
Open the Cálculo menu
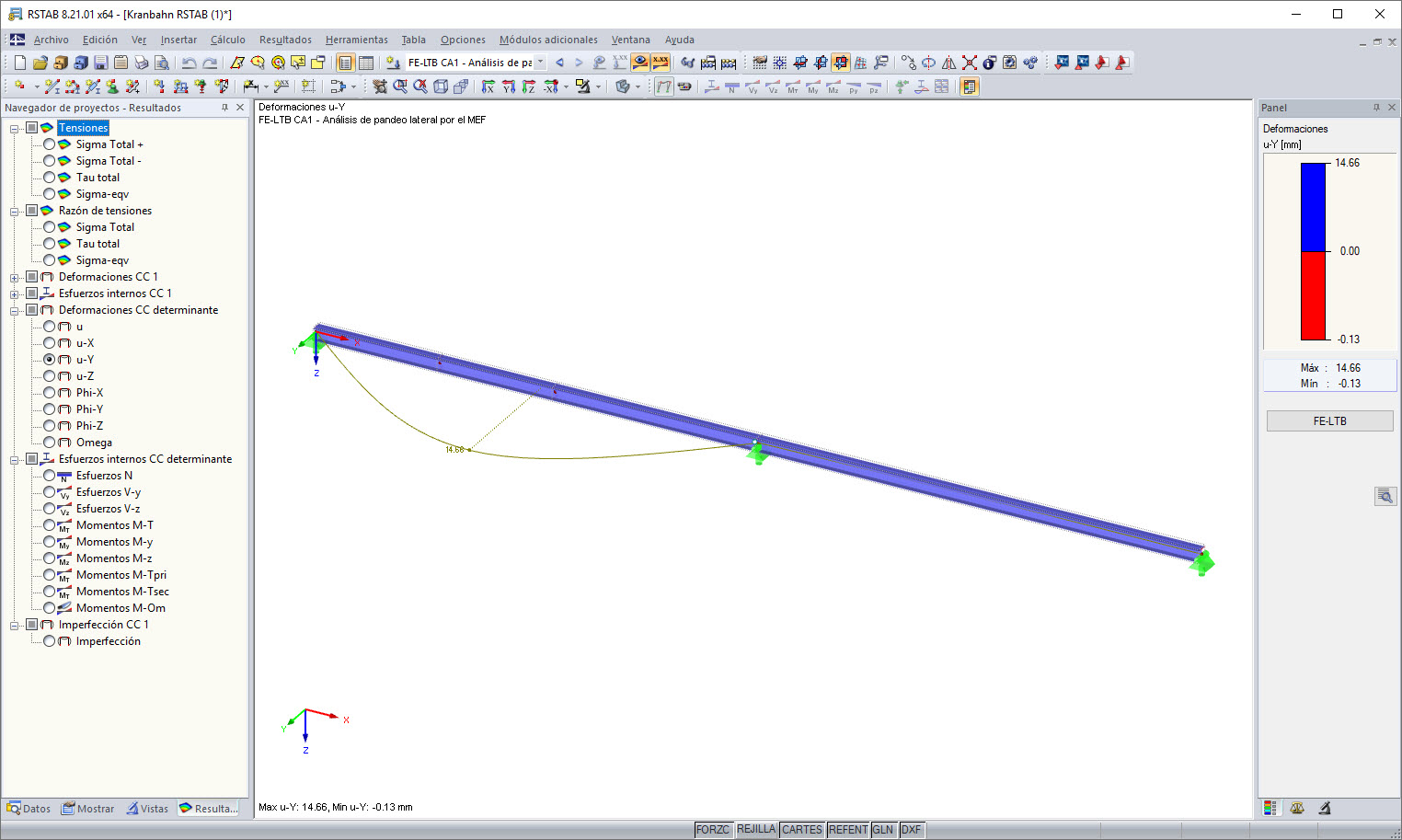(227, 40)
